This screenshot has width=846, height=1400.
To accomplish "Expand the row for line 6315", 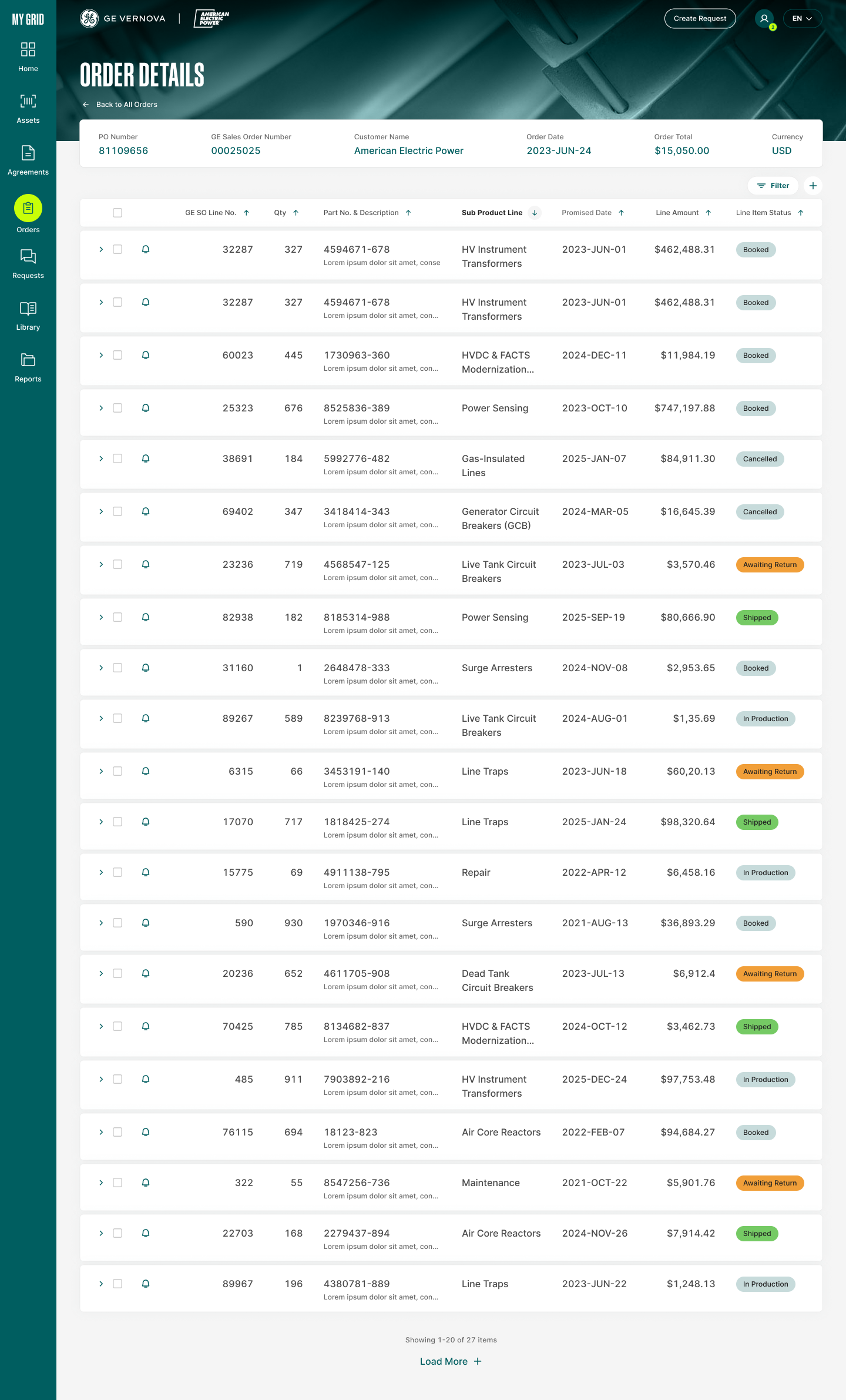I will click(101, 771).
